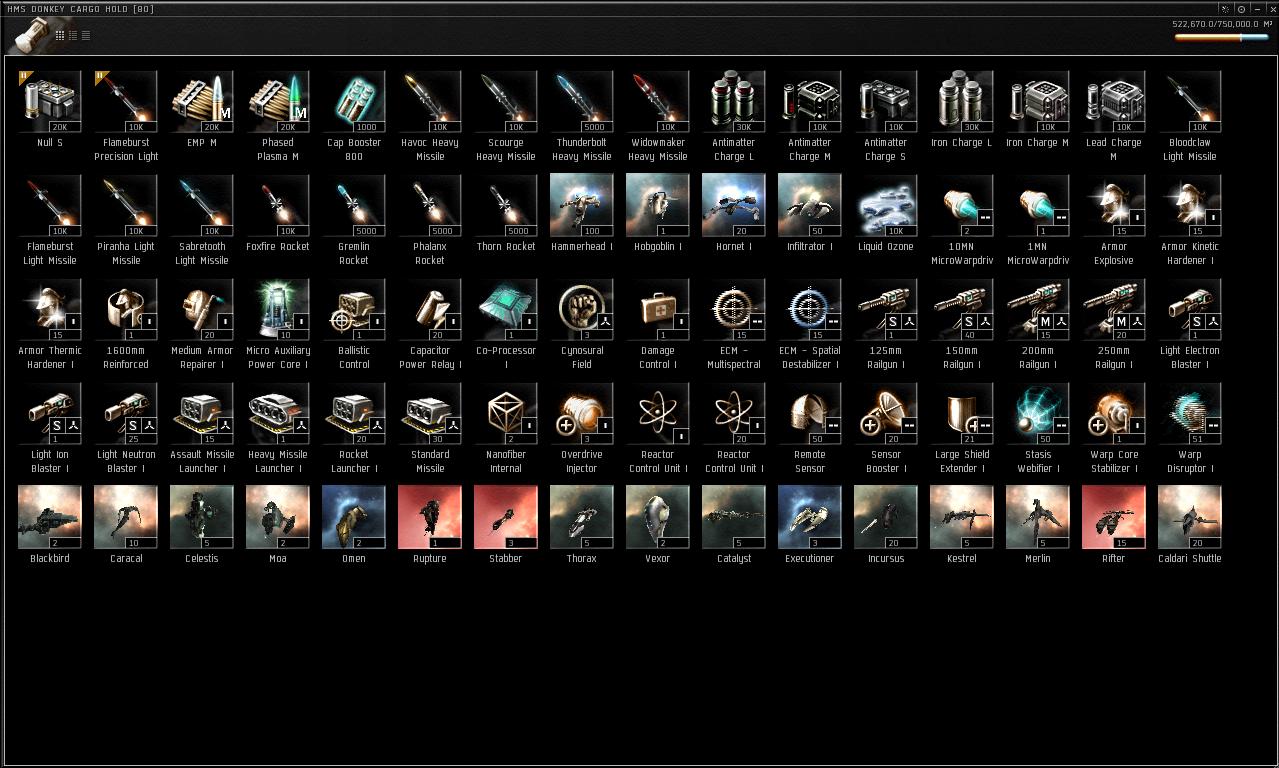The width and height of the screenshot is (1279, 768).
Task: Select the Armor Thermic Hardener I
Action: click(x=50, y=309)
